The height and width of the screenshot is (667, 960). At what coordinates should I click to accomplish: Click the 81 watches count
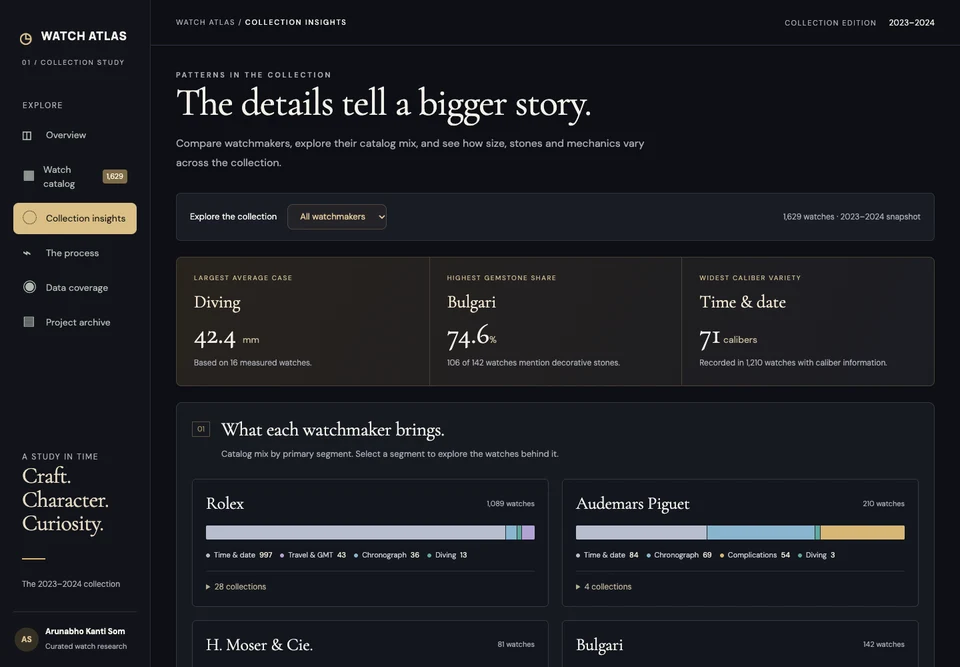[x=516, y=644]
